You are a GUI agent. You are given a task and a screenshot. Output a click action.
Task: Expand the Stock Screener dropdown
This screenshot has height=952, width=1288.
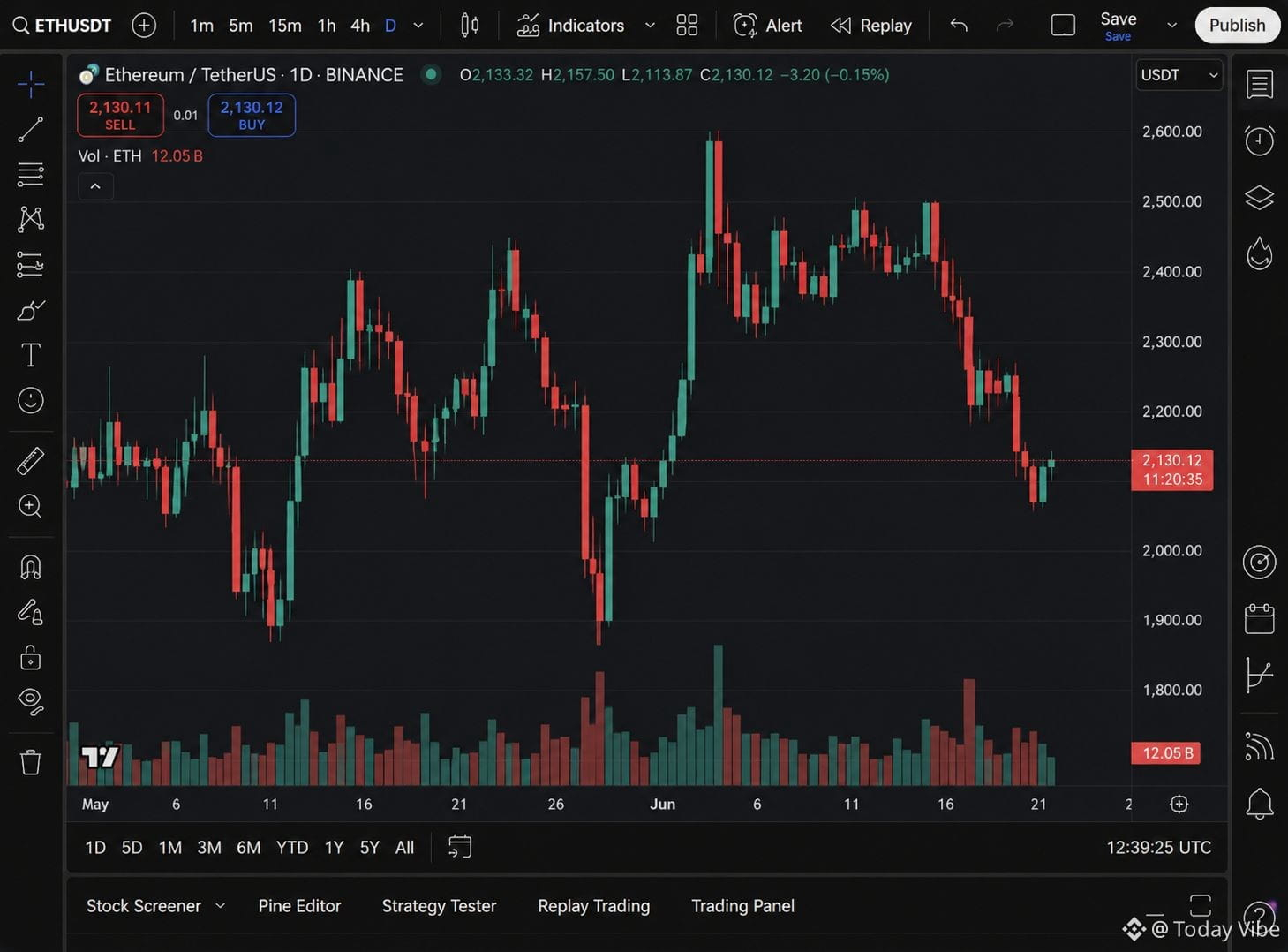tap(220, 906)
